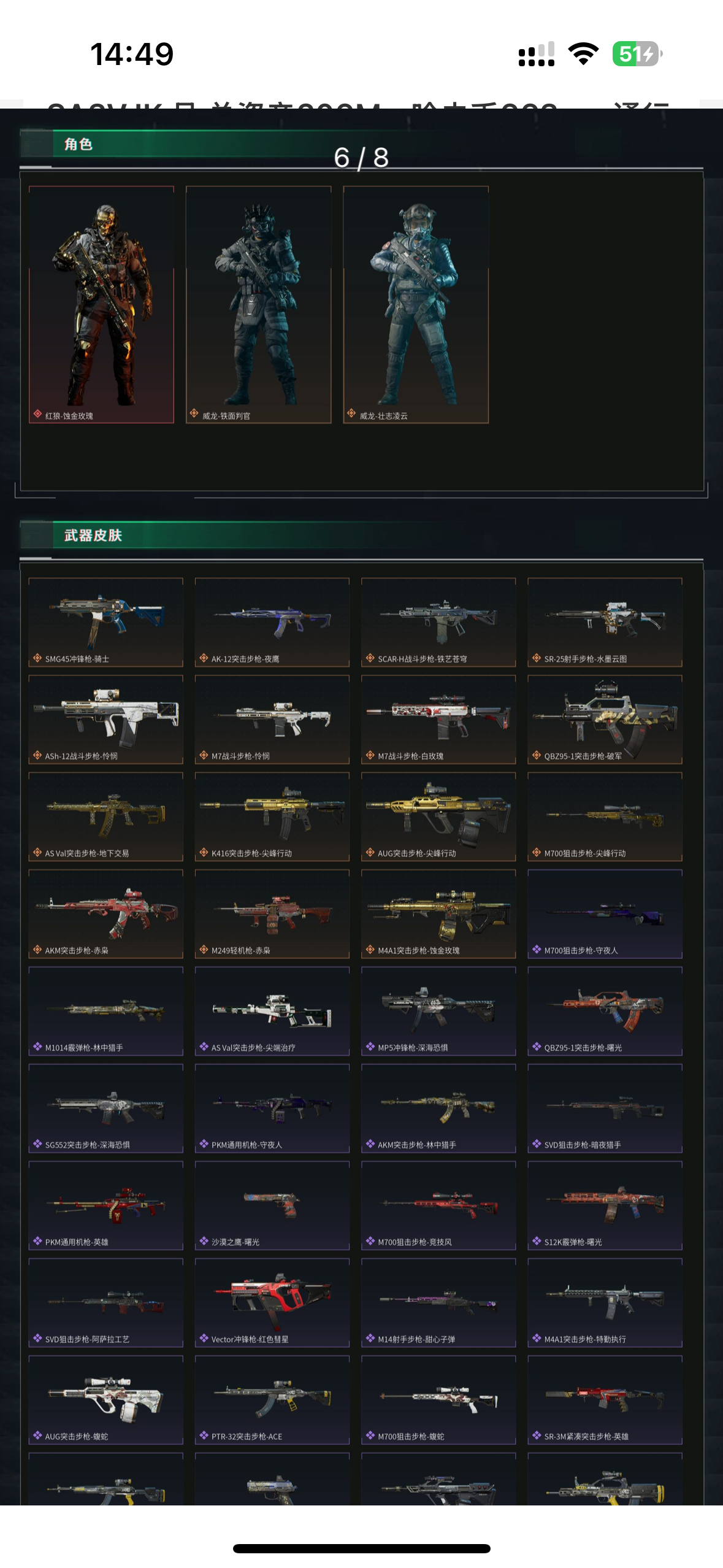This screenshot has height=1568, width=723.
Task: Tap the SMG45冲锋枪-骑士 weapon skin
Action: tap(105, 622)
